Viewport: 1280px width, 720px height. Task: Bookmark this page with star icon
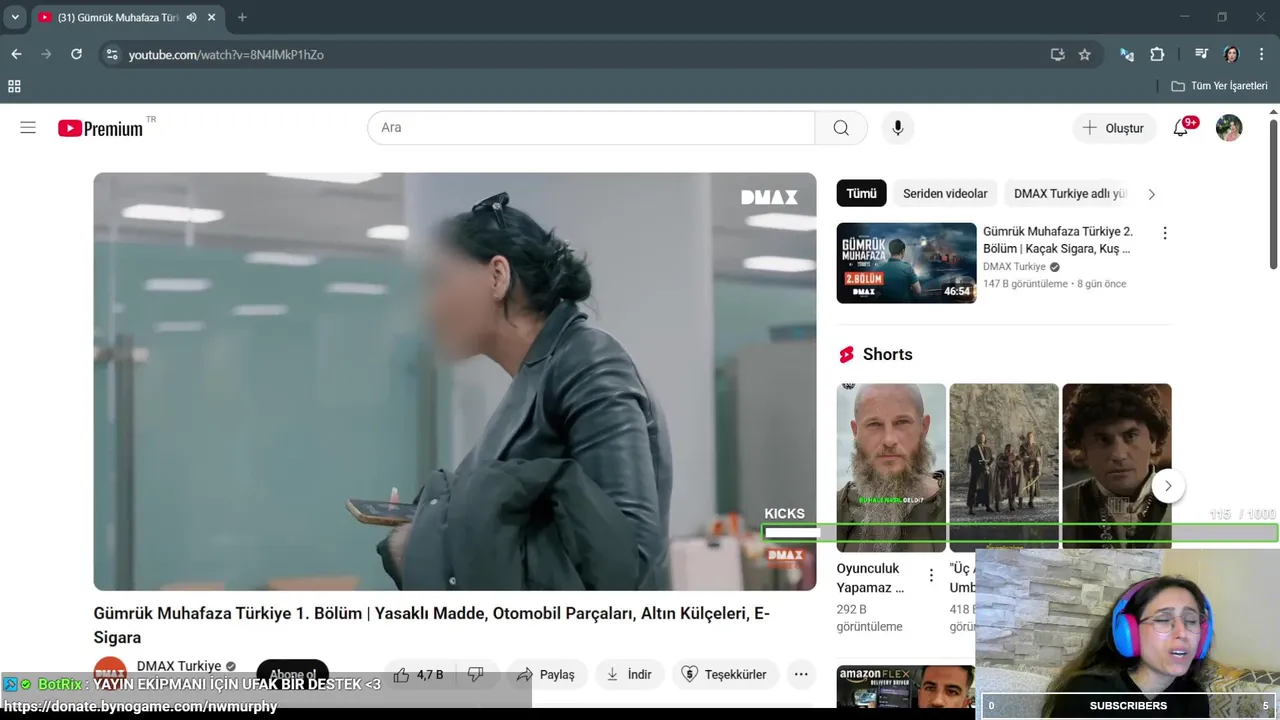click(1085, 55)
